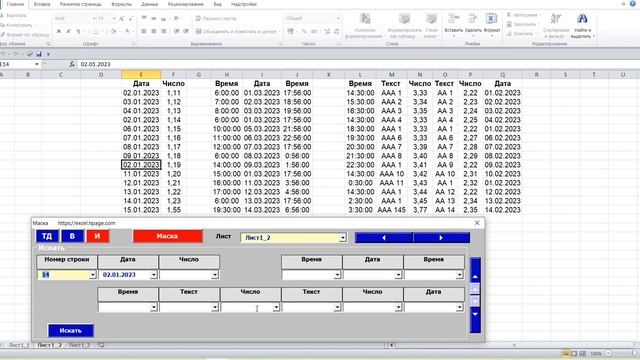This screenshot has height=360, width=640.
Task: Click the red Маска button
Action: point(167,236)
